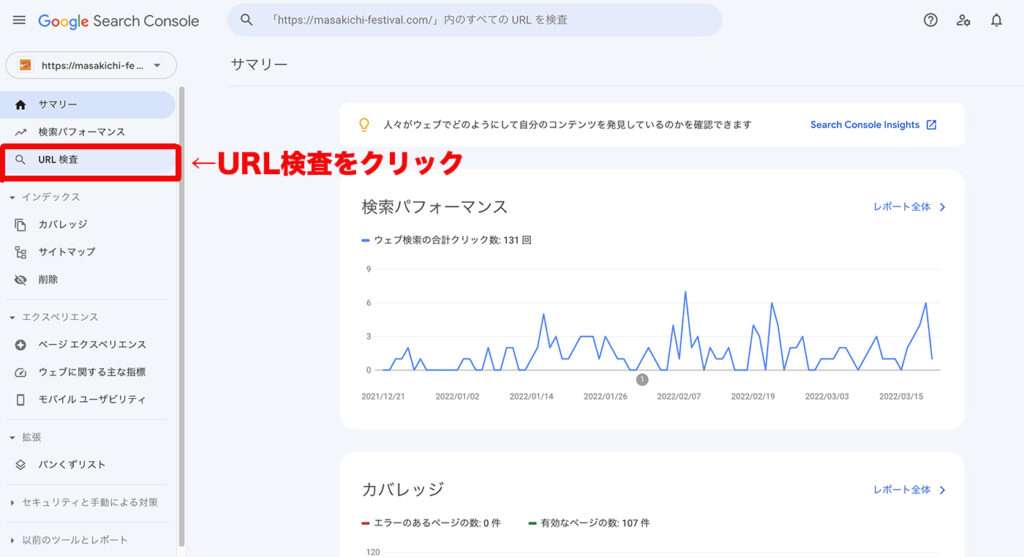
Task: Click the 2022/02/07 axis date label
Action: (679, 396)
